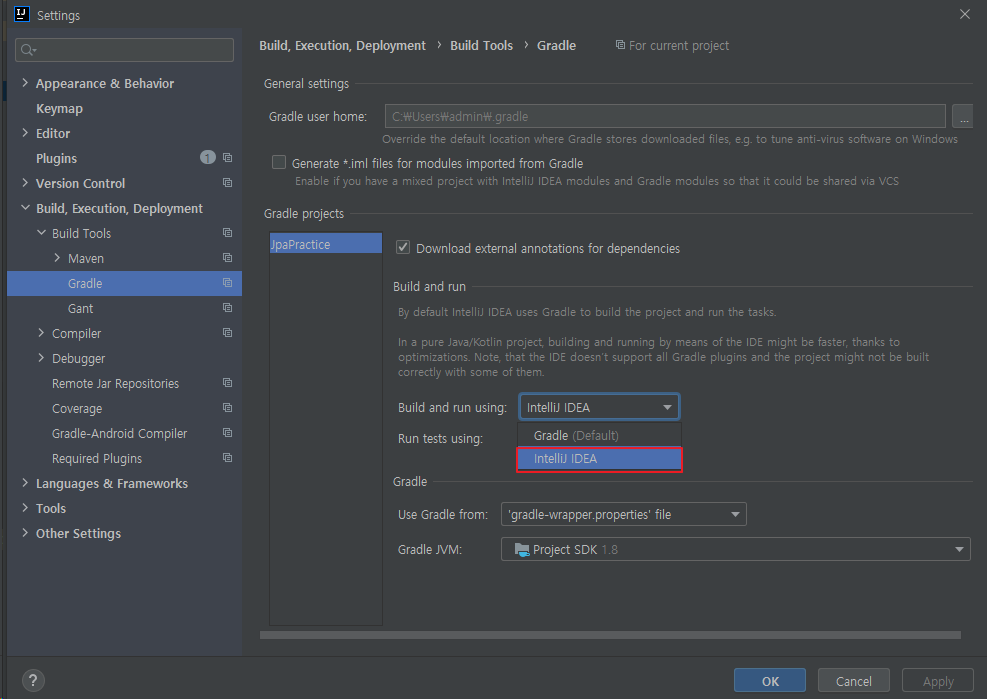Viewport: 987px width, 699px height.
Task: Click project-level icon next to Maven
Action: coord(227,258)
